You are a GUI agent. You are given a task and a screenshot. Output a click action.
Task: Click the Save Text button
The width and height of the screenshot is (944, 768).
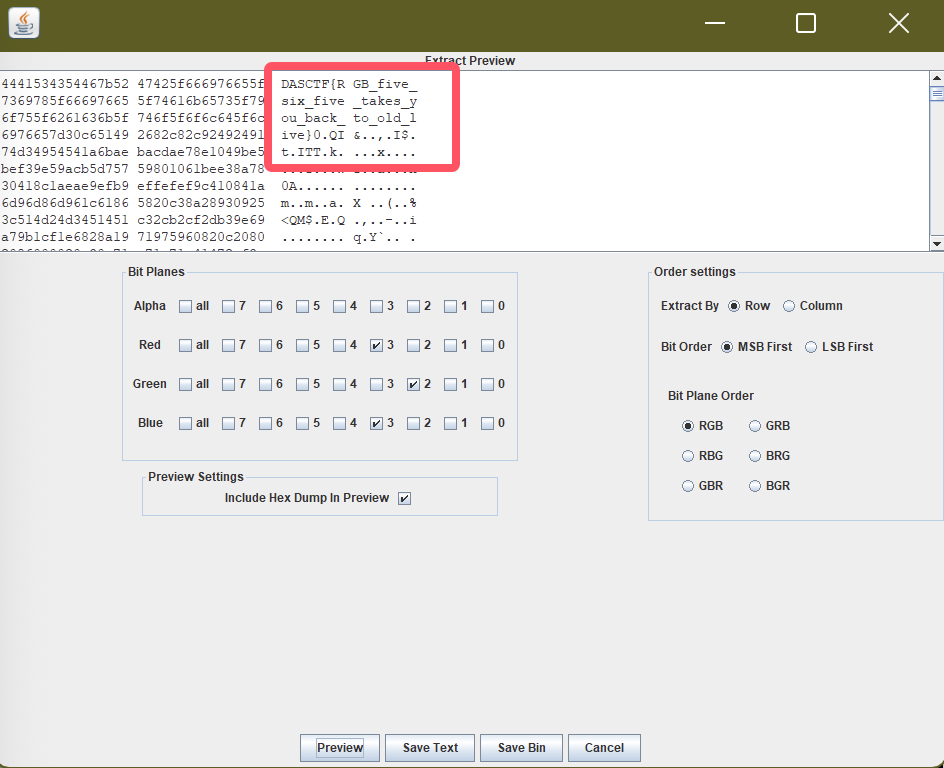430,748
